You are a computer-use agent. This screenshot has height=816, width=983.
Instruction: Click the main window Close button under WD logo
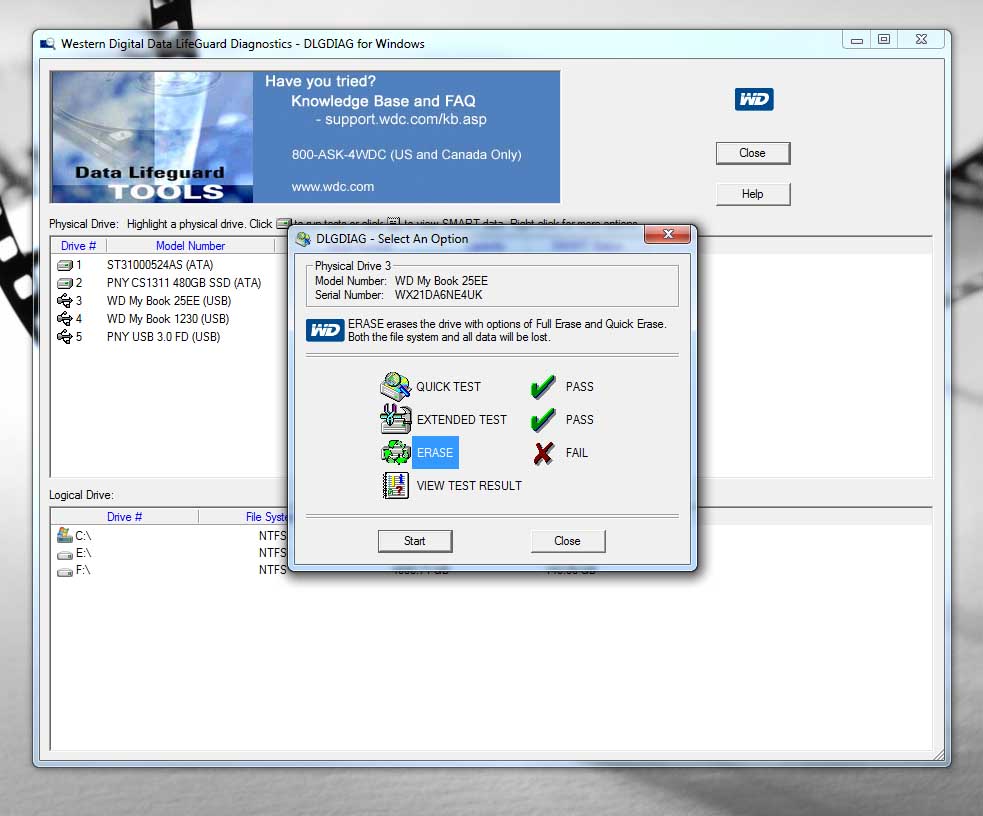point(752,153)
